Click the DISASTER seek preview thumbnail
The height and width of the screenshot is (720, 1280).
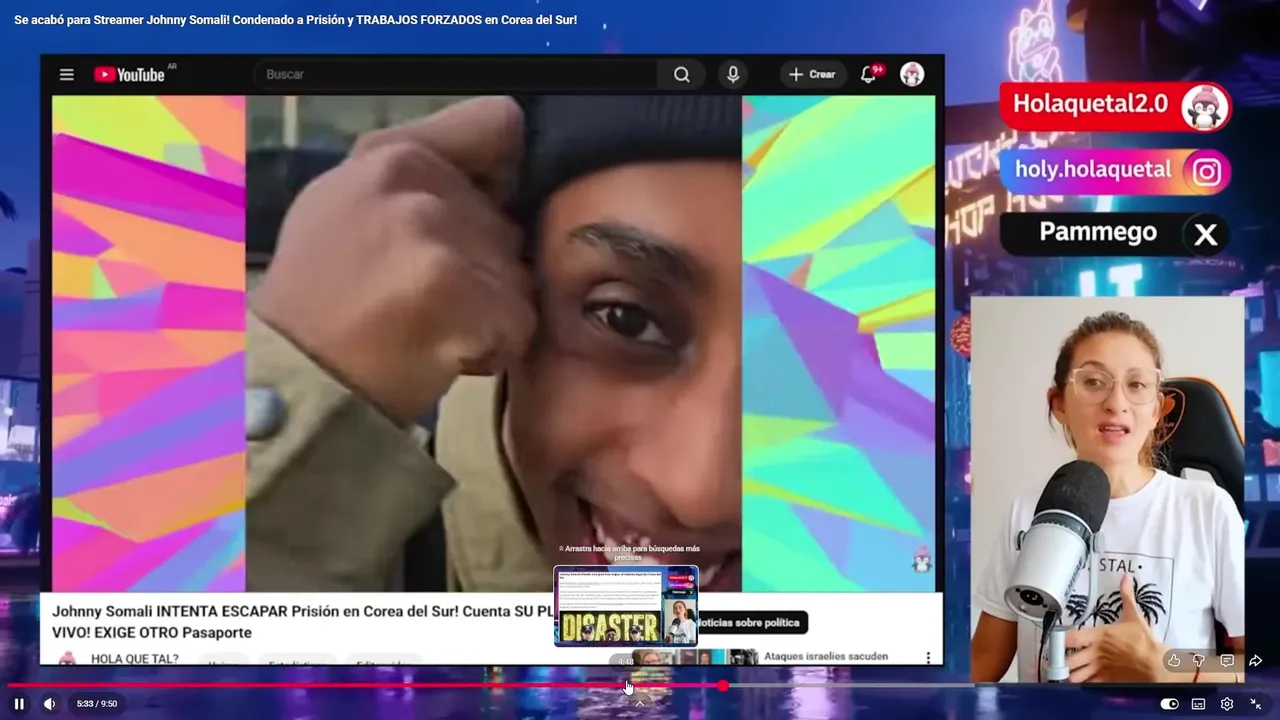[x=626, y=606]
